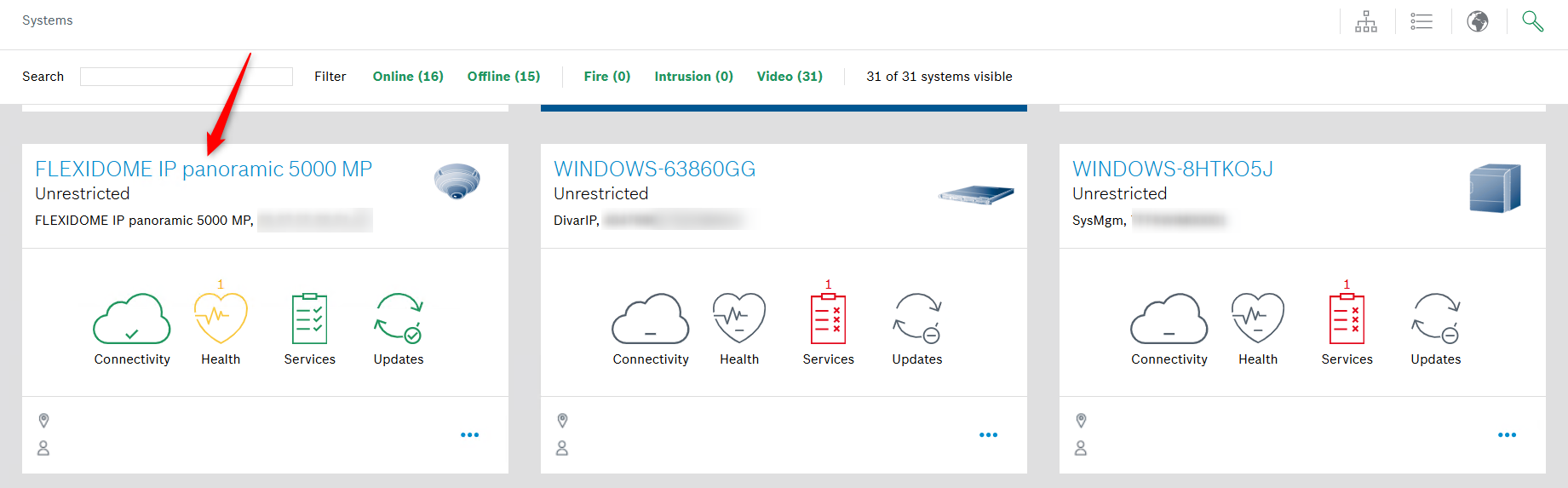Open the globe map view
This screenshot has height=488, width=1568.
point(1478,21)
